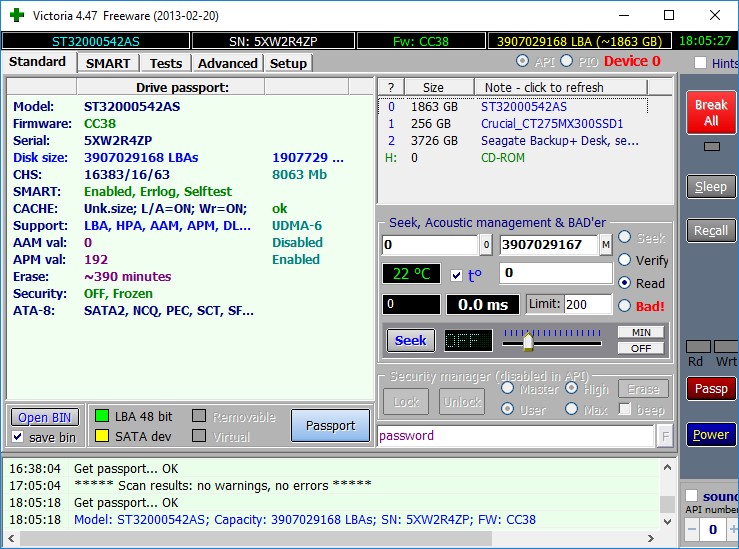Click the Passport button
This screenshot has width=739, height=549.
pyautogui.click(x=330, y=426)
